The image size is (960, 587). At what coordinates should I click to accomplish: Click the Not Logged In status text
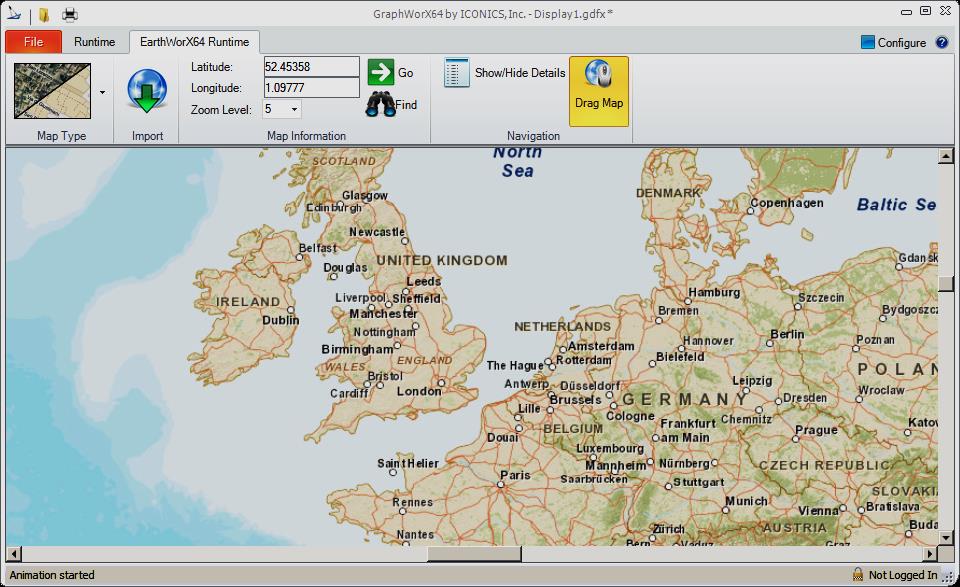point(902,575)
